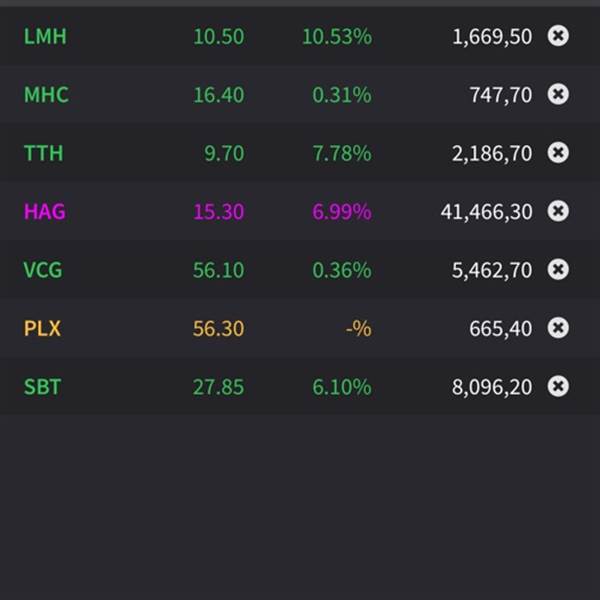Screen dimensions: 600x600
Task: Open SBT stock symbol
Action: click(42, 387)
